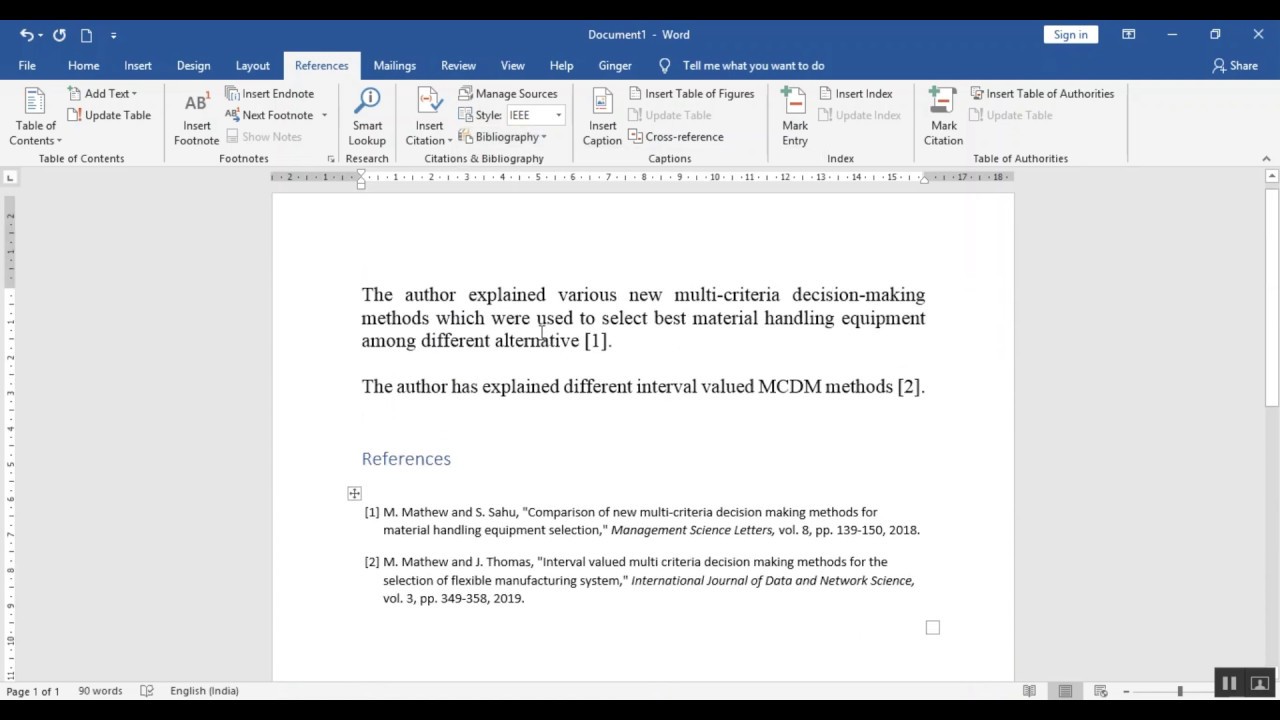1280x720 pixels.
Task: Click the vertical scrollbar up arrow
Action: coord(1272,177)
